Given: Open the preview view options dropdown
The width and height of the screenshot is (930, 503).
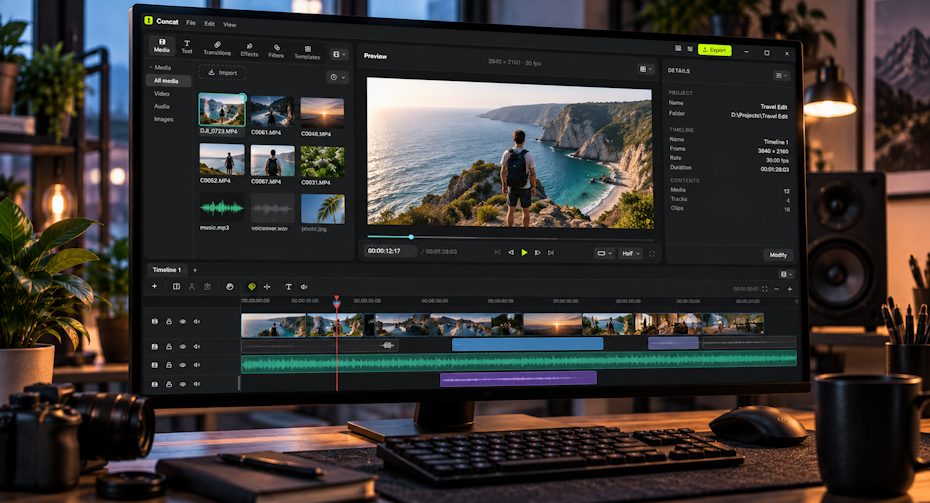Looking at the screenshot, I should [645, 69].
